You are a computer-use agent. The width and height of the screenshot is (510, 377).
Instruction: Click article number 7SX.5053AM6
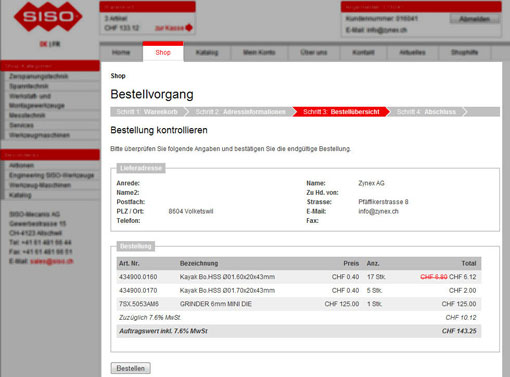[x=139, y=304]
